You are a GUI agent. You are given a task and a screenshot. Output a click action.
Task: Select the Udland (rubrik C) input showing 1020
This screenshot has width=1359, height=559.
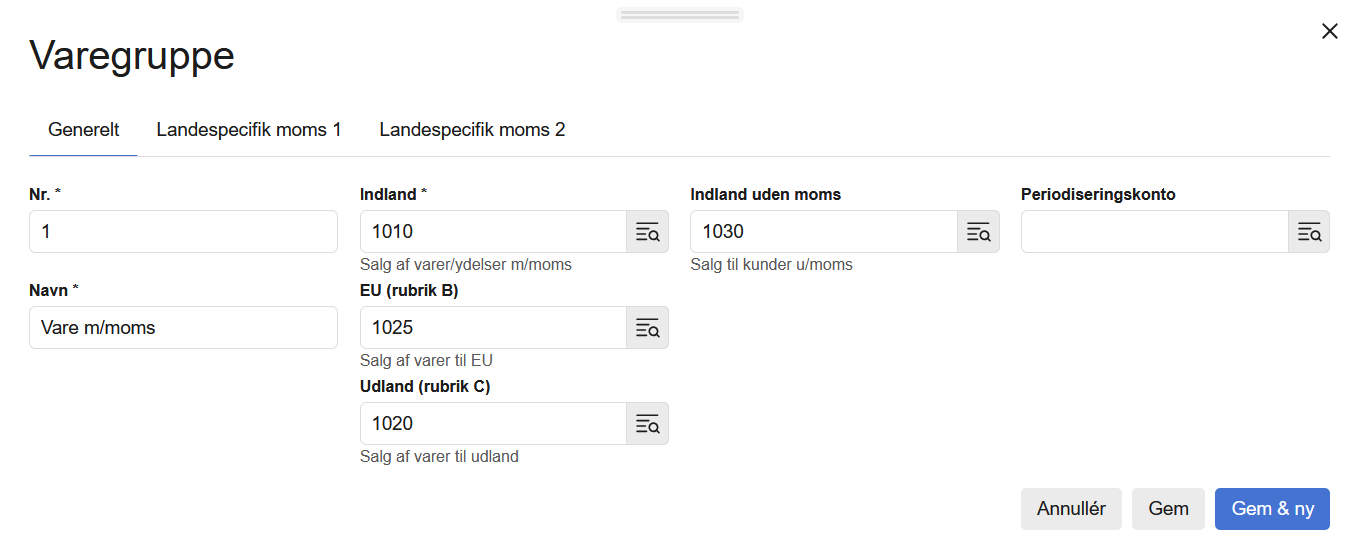(x=493, y=424)
